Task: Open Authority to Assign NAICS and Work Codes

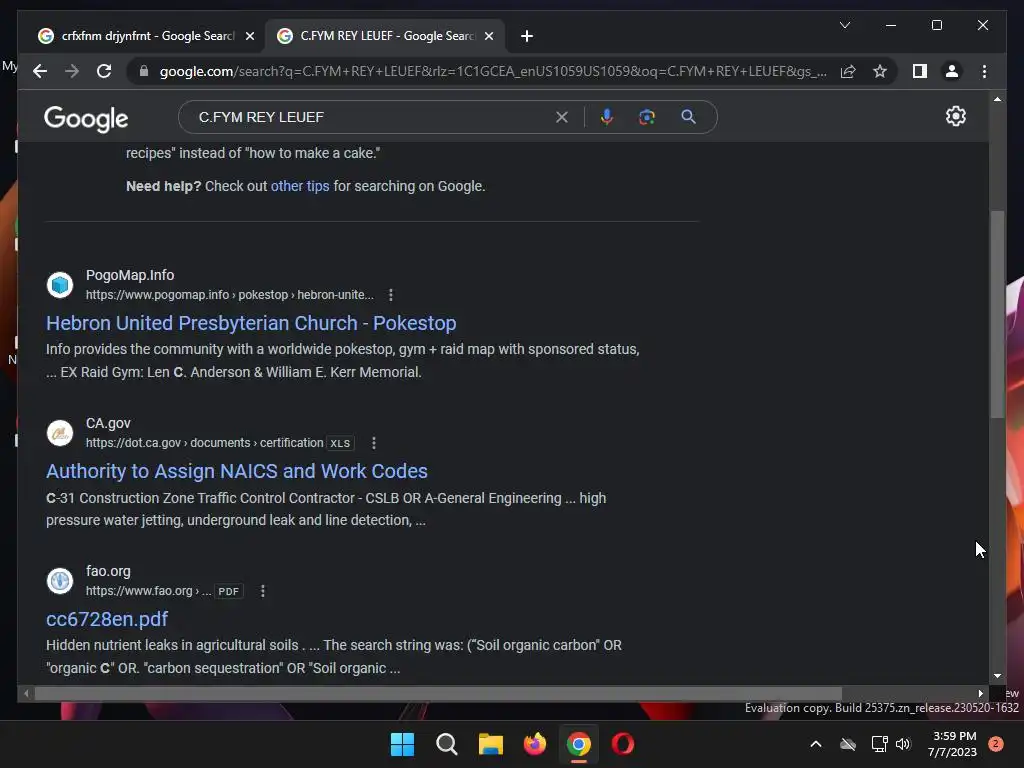Action: [236, 472]
